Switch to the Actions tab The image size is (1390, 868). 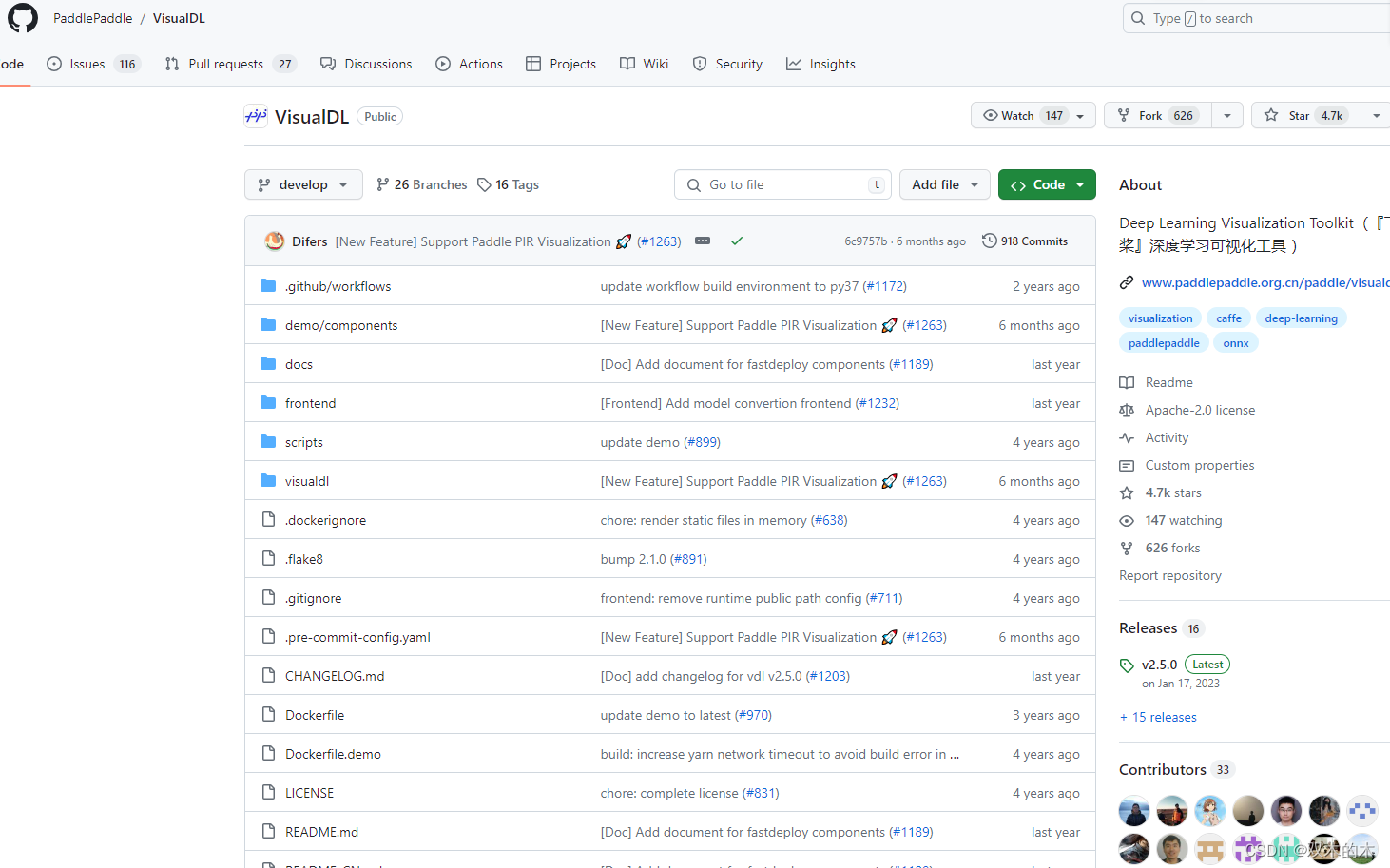(469, 64)
